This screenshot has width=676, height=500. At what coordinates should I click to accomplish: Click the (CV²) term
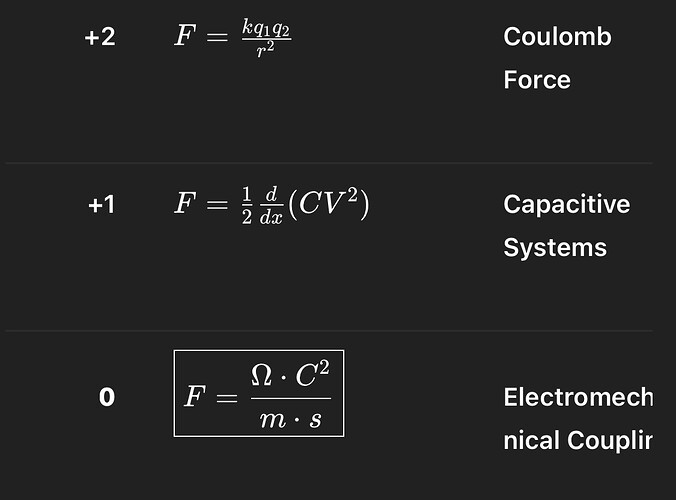[329, 204]
